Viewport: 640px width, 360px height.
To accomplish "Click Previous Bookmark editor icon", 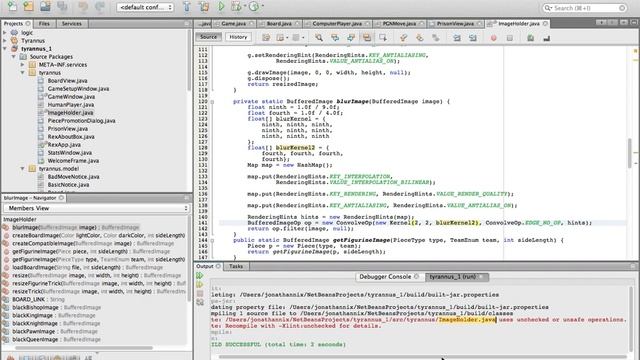I will [404, 38].
